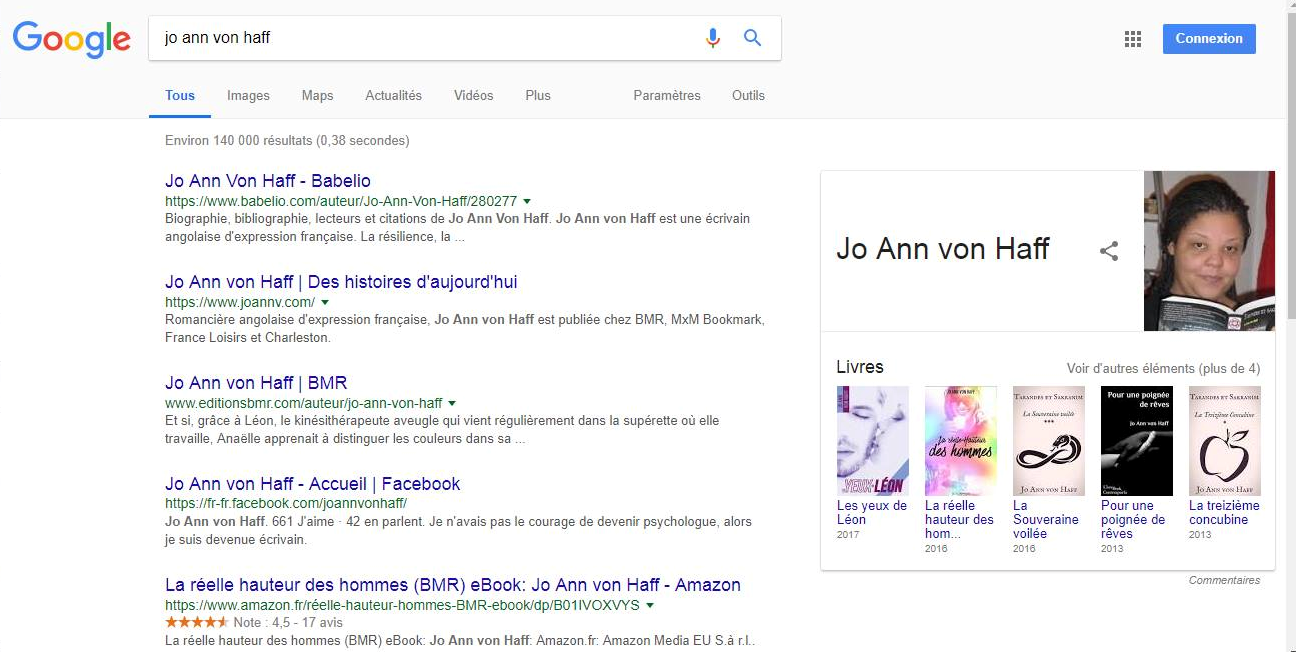
Task: Expand Babelio URL dropdown arrow
Action: tap(527, 202)
